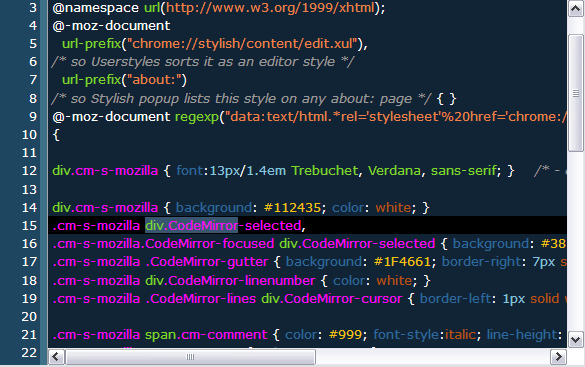Click the sans-serif value
Image resolution: width=585 pixels, height=367 pixels.
464,171
